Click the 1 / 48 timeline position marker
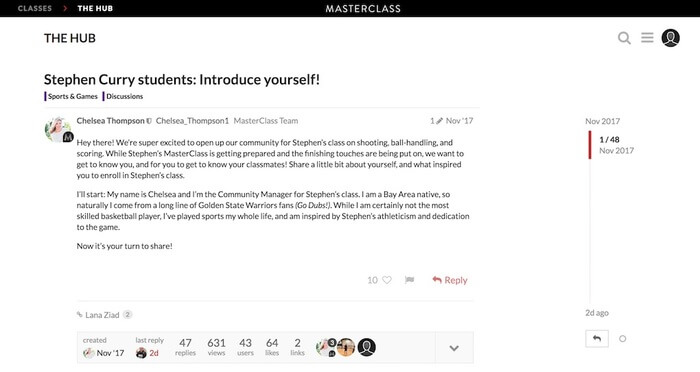Image resolution: width=700 pixels, height=372 pixels. coord(609,139)
